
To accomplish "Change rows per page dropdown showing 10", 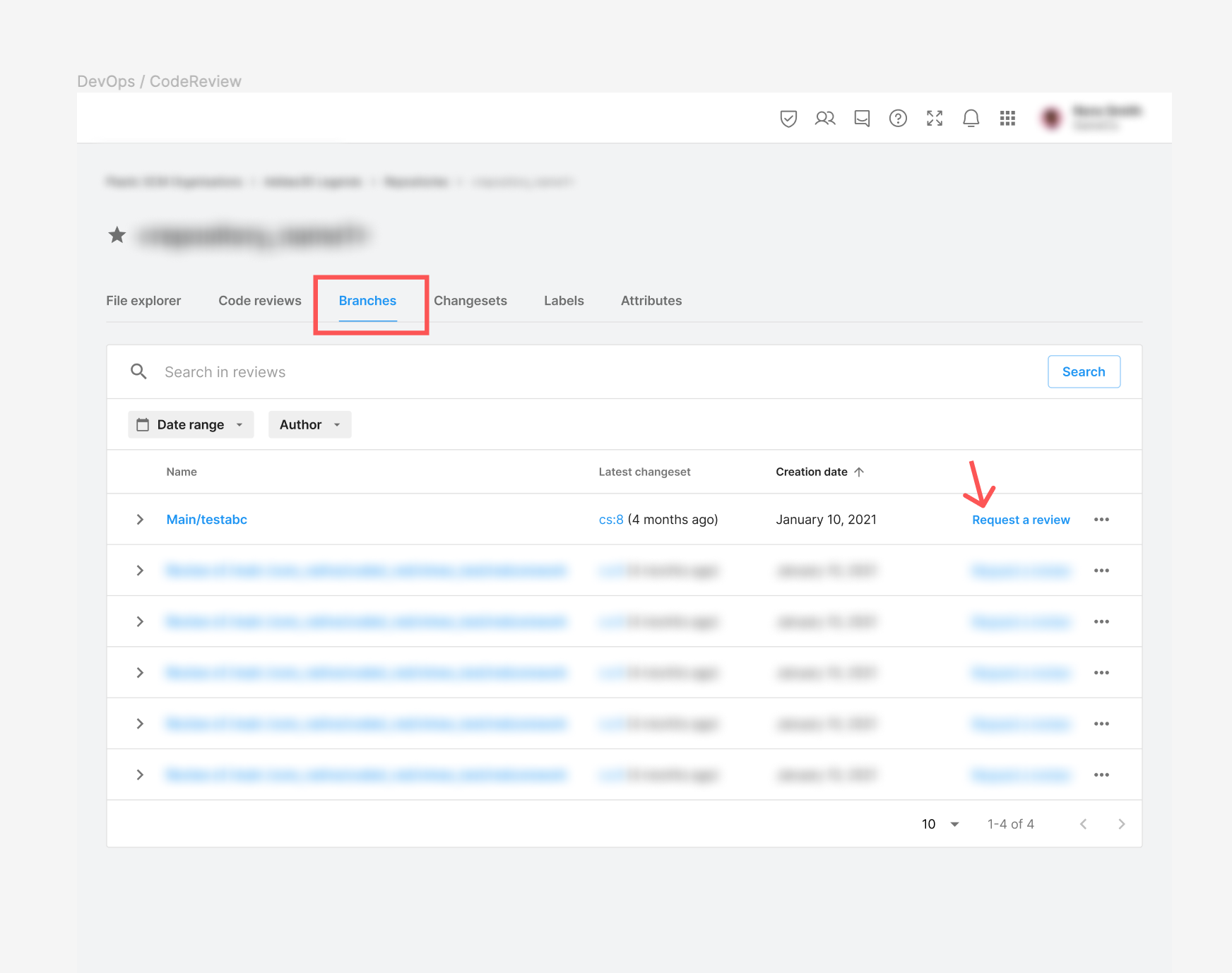I will [940, 824].
